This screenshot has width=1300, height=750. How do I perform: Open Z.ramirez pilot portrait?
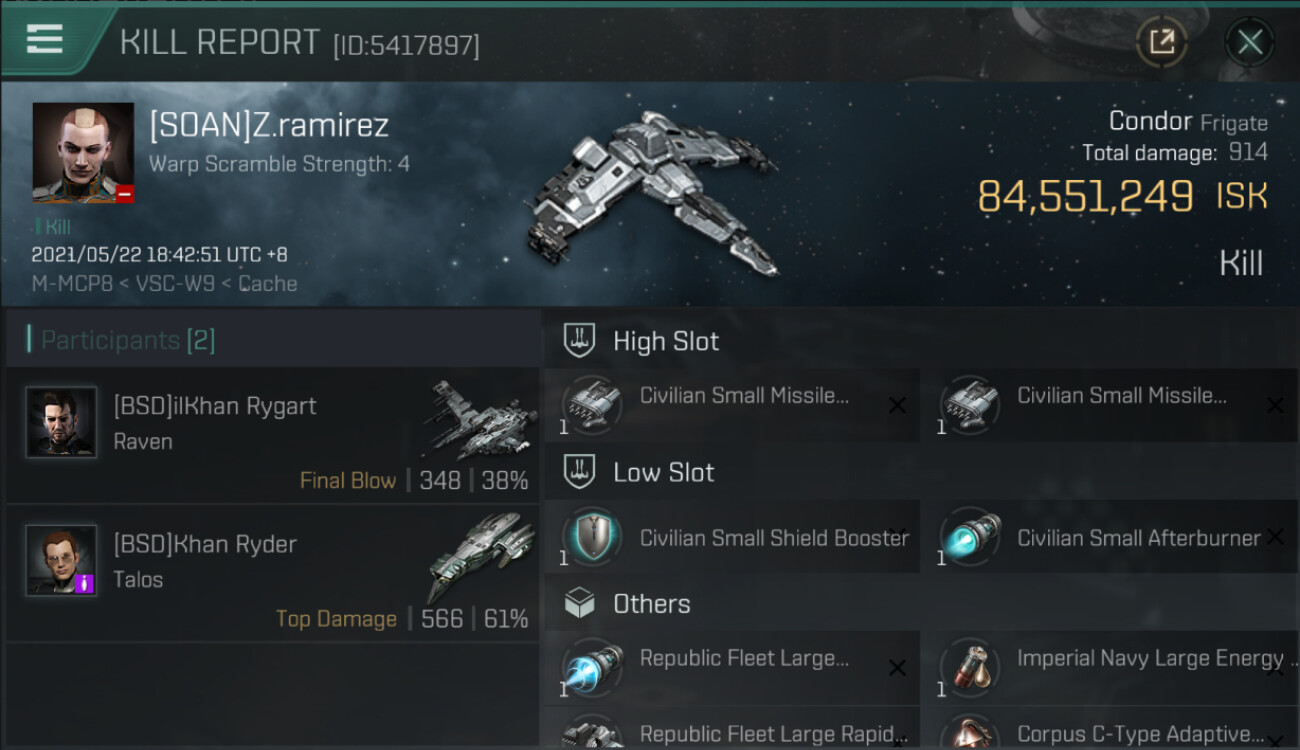tap(83, 152)
